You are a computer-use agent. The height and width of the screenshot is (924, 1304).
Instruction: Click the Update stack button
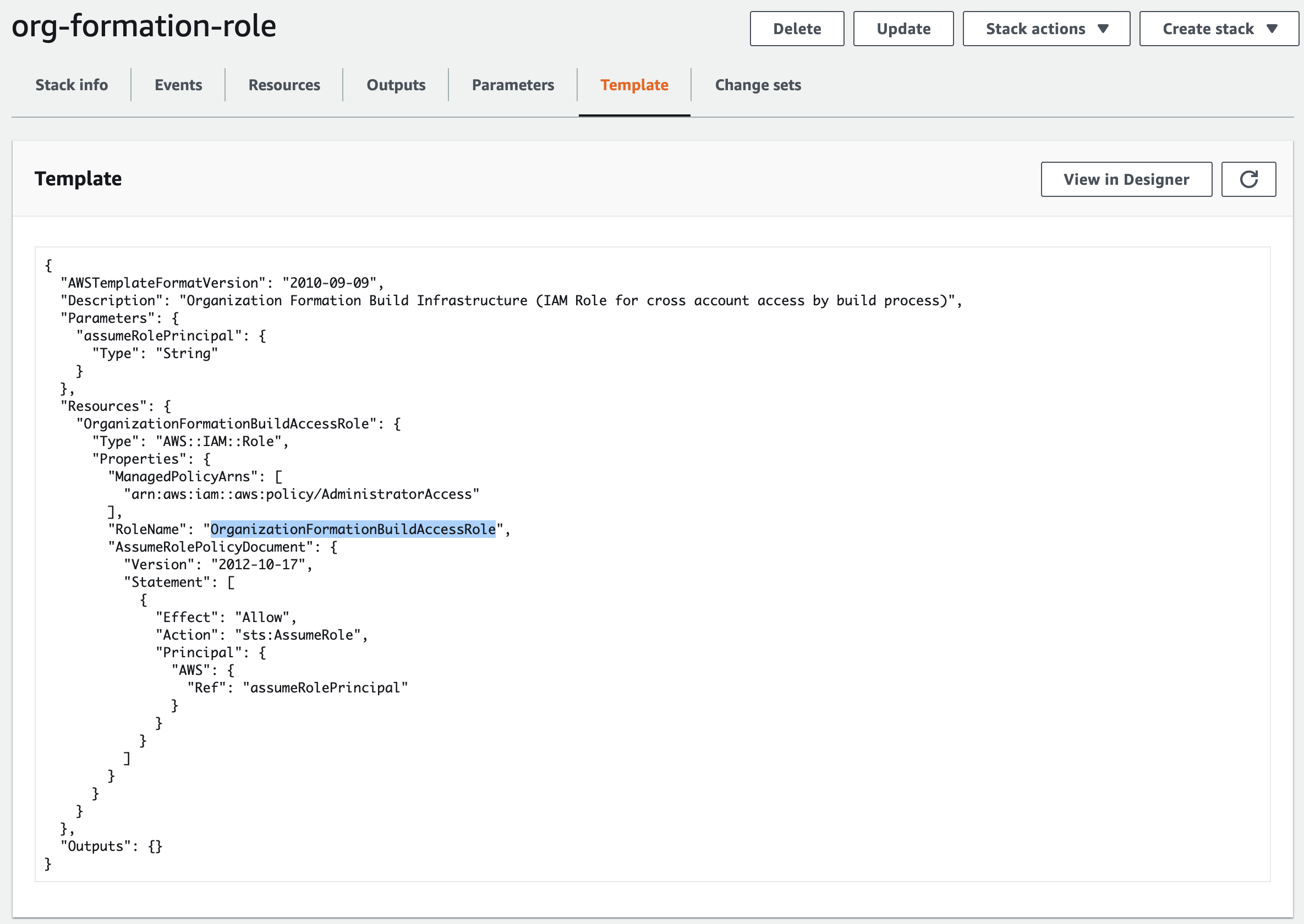click(903, 29)
